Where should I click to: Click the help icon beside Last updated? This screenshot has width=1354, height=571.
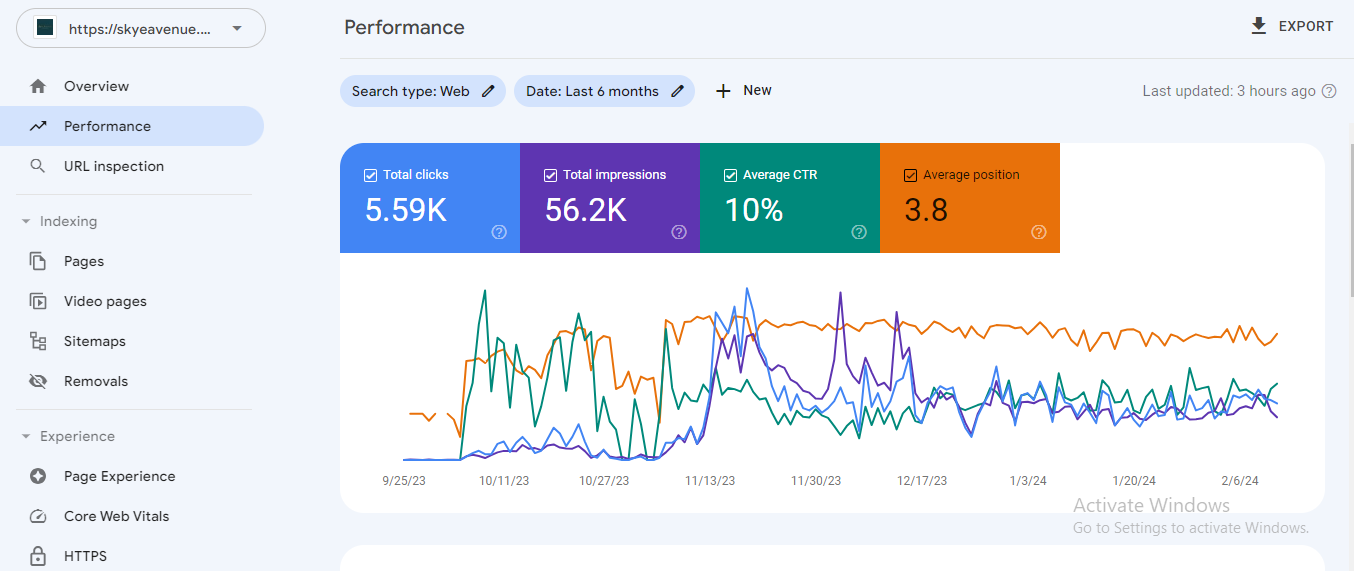click(x=1329, y=91)
